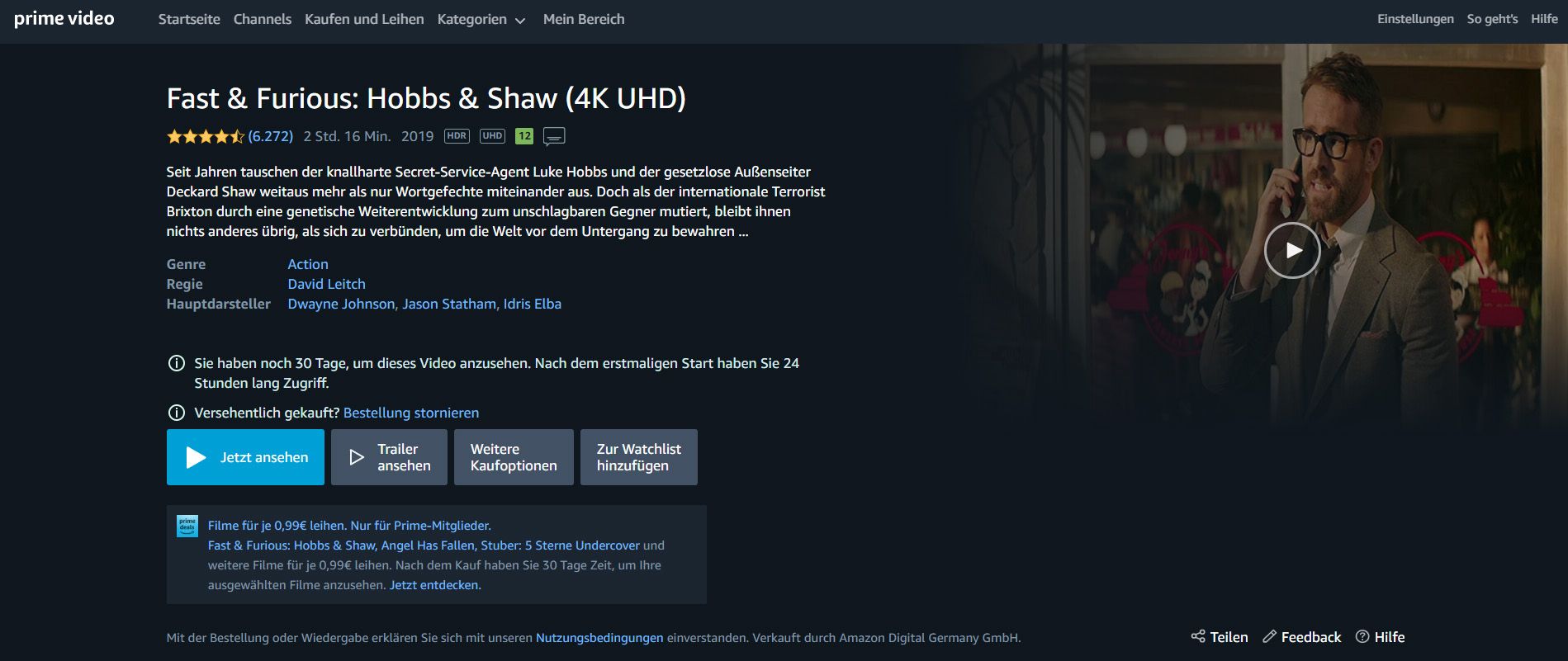Click the Bestellung stornieren link

[x=411, y=413]
